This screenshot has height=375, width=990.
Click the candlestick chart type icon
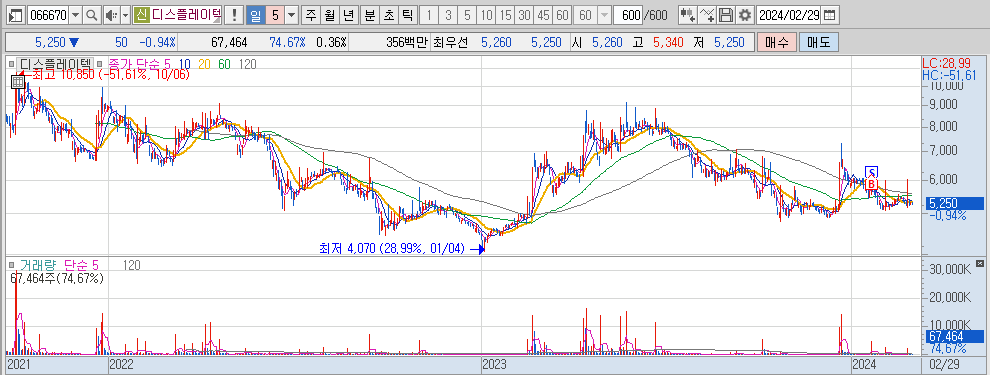point(688,15)
